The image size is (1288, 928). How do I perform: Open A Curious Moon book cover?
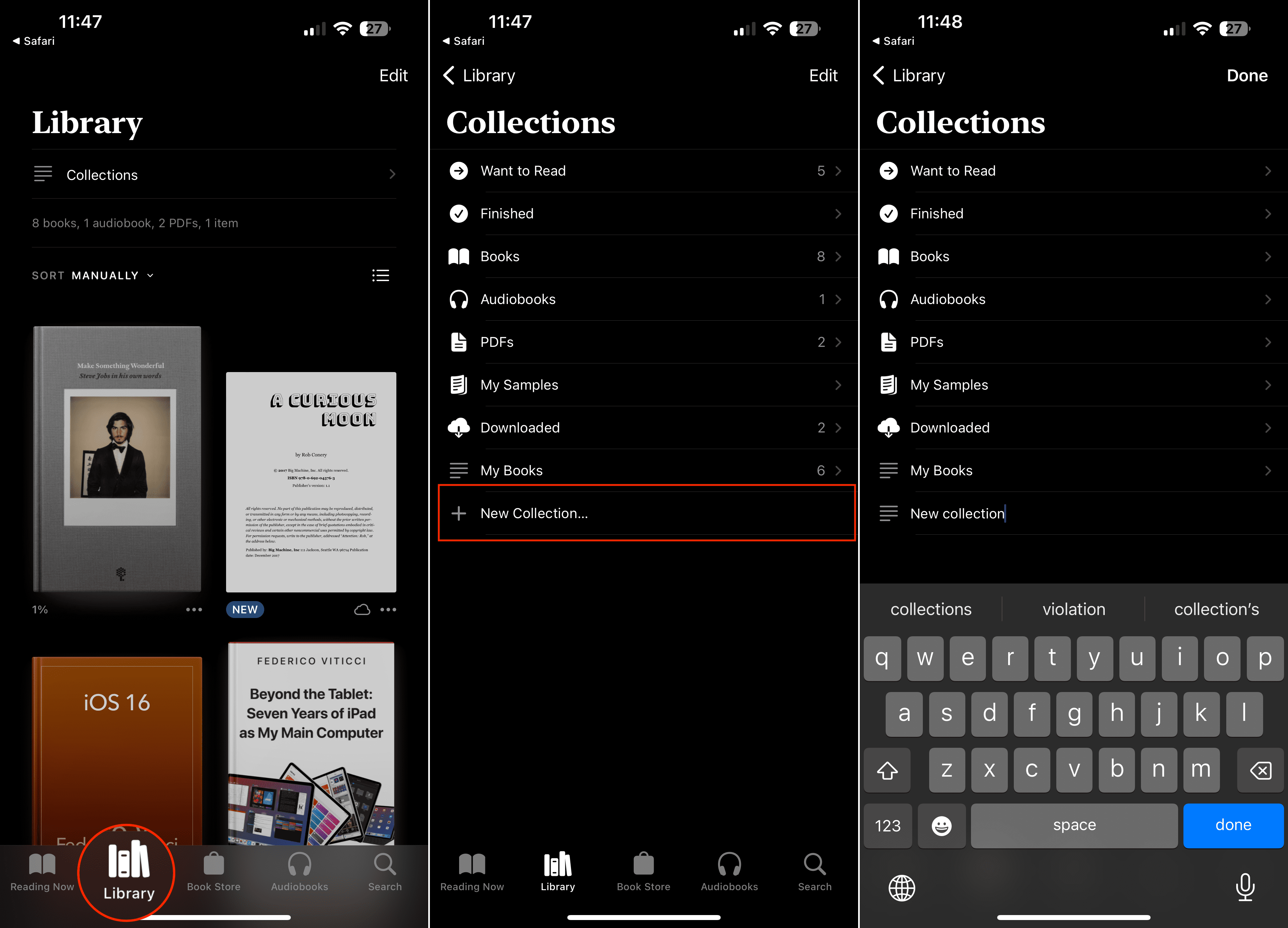[311, 482]
